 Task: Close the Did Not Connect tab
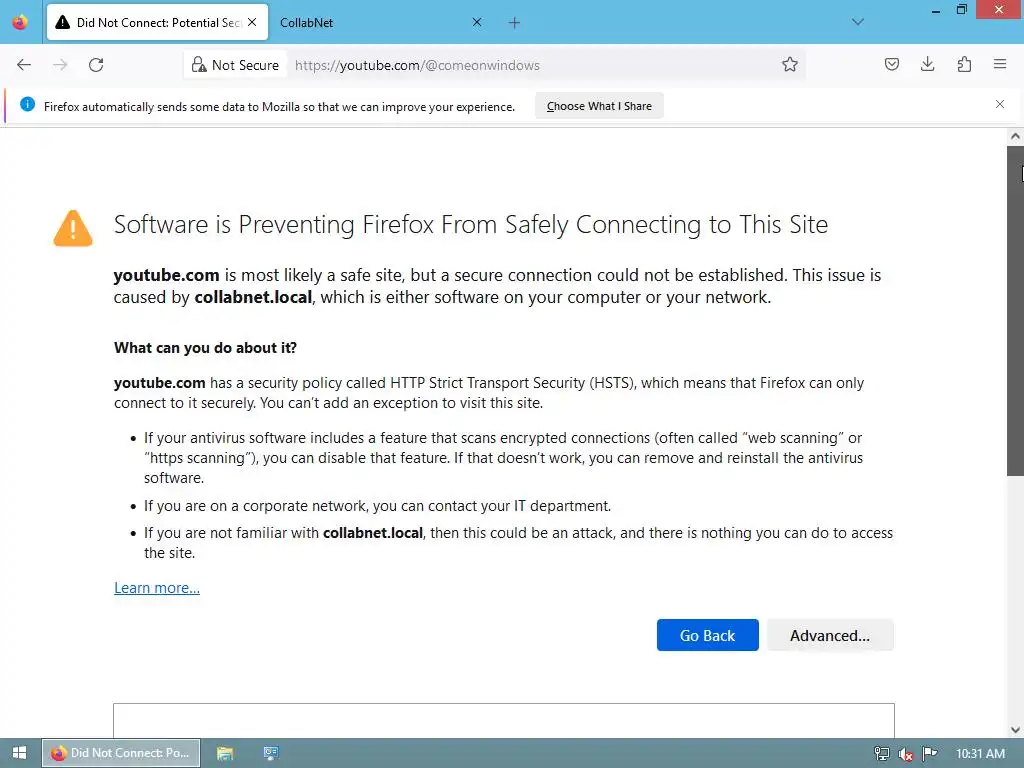pos(252,22)
